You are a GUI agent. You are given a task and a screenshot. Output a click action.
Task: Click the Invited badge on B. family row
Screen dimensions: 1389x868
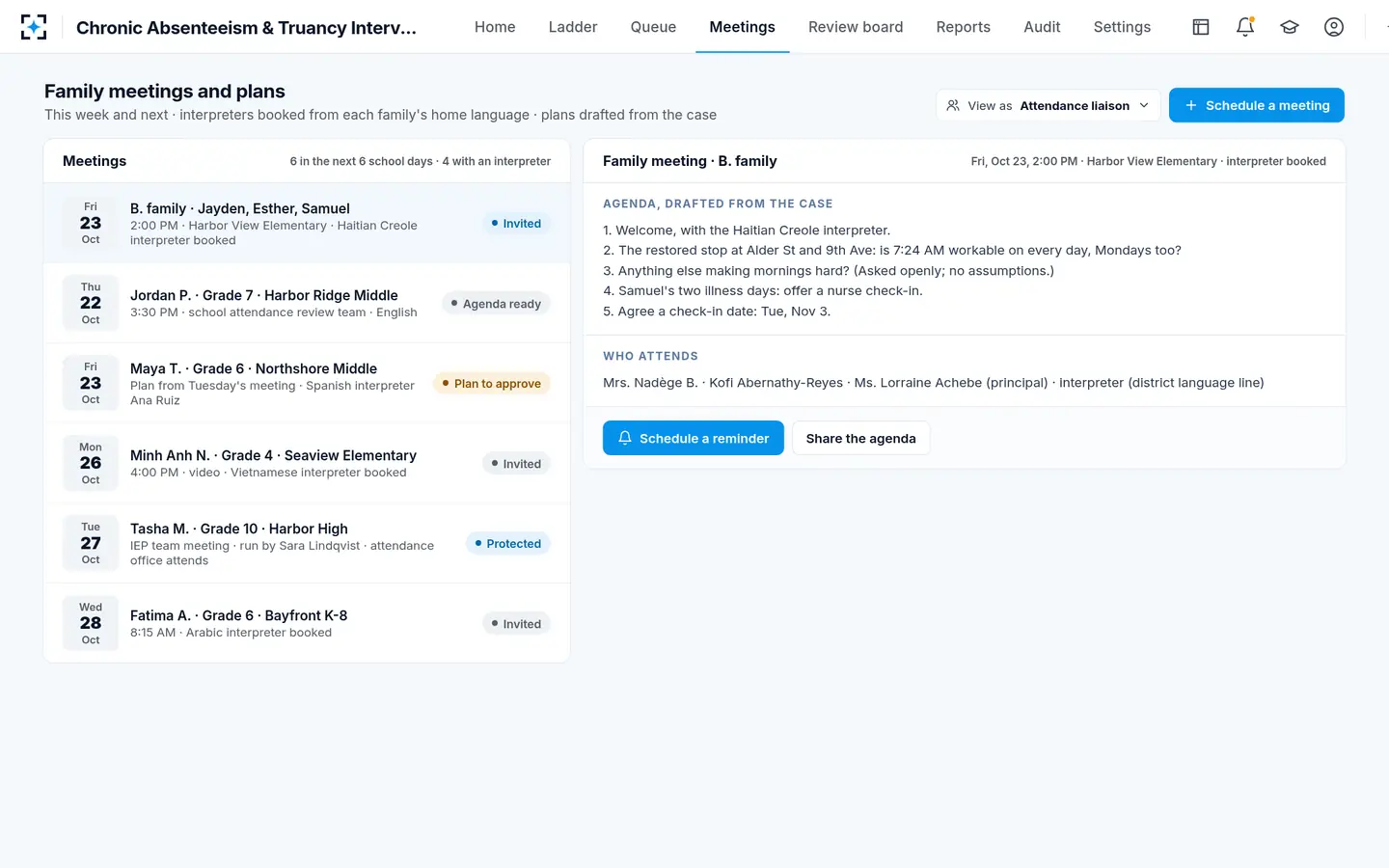(516, 224)
